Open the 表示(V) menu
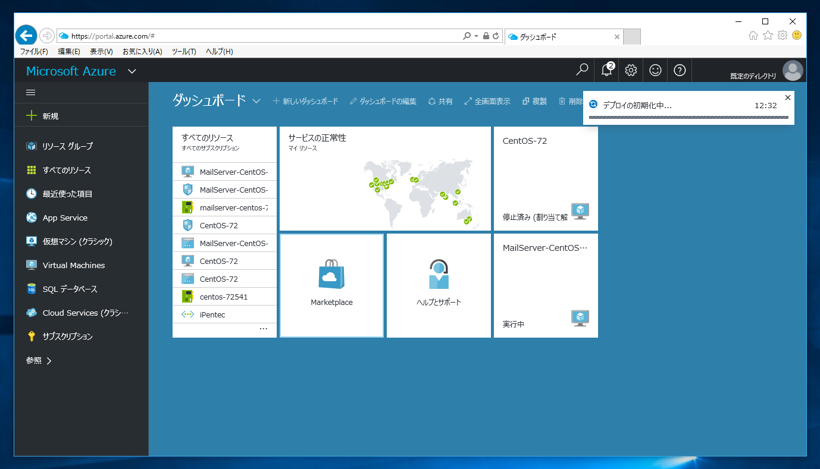The width and height of the screenshot is (820, 469). 101,51
